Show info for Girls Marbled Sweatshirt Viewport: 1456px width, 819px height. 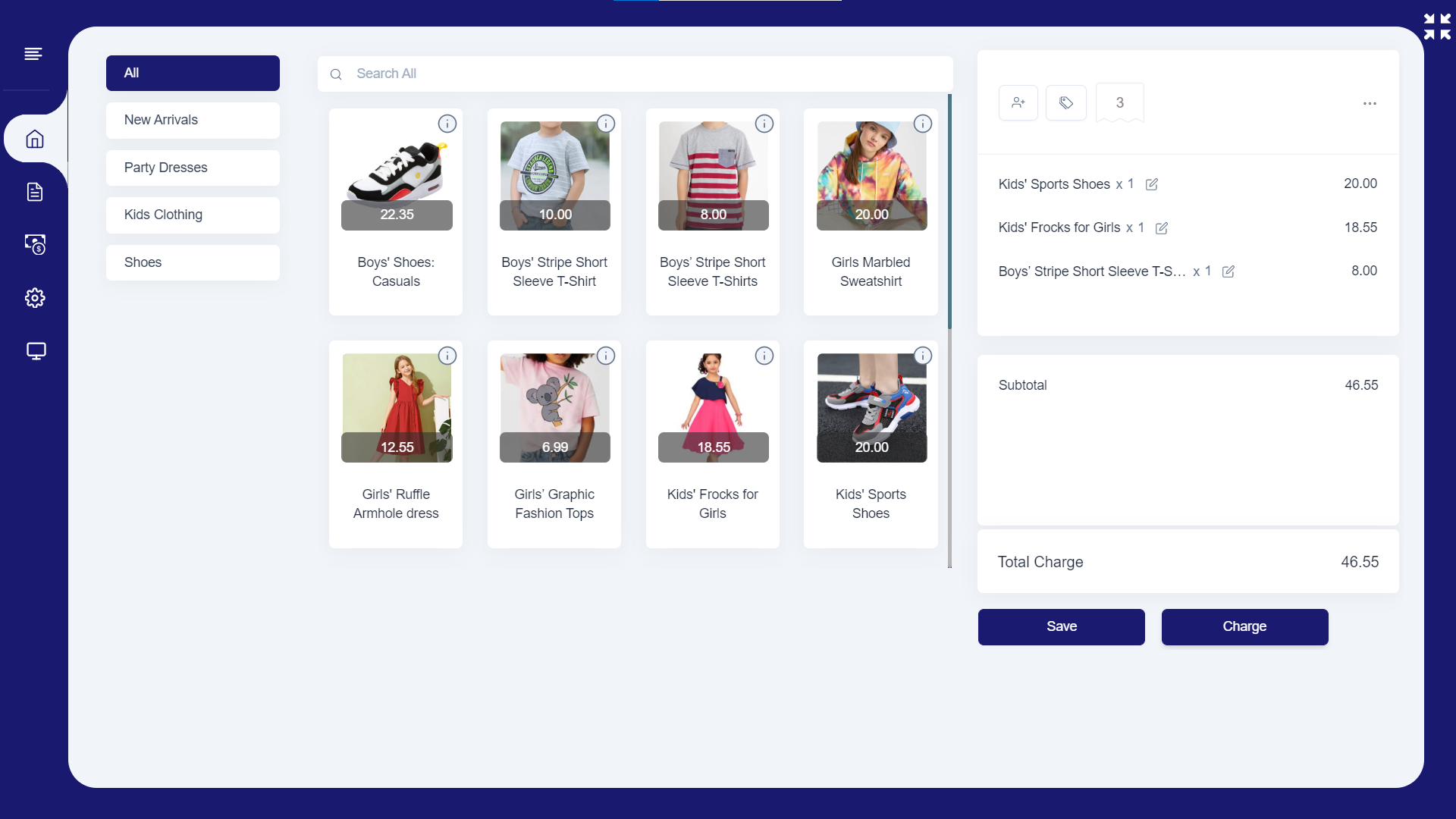(922, 124)
